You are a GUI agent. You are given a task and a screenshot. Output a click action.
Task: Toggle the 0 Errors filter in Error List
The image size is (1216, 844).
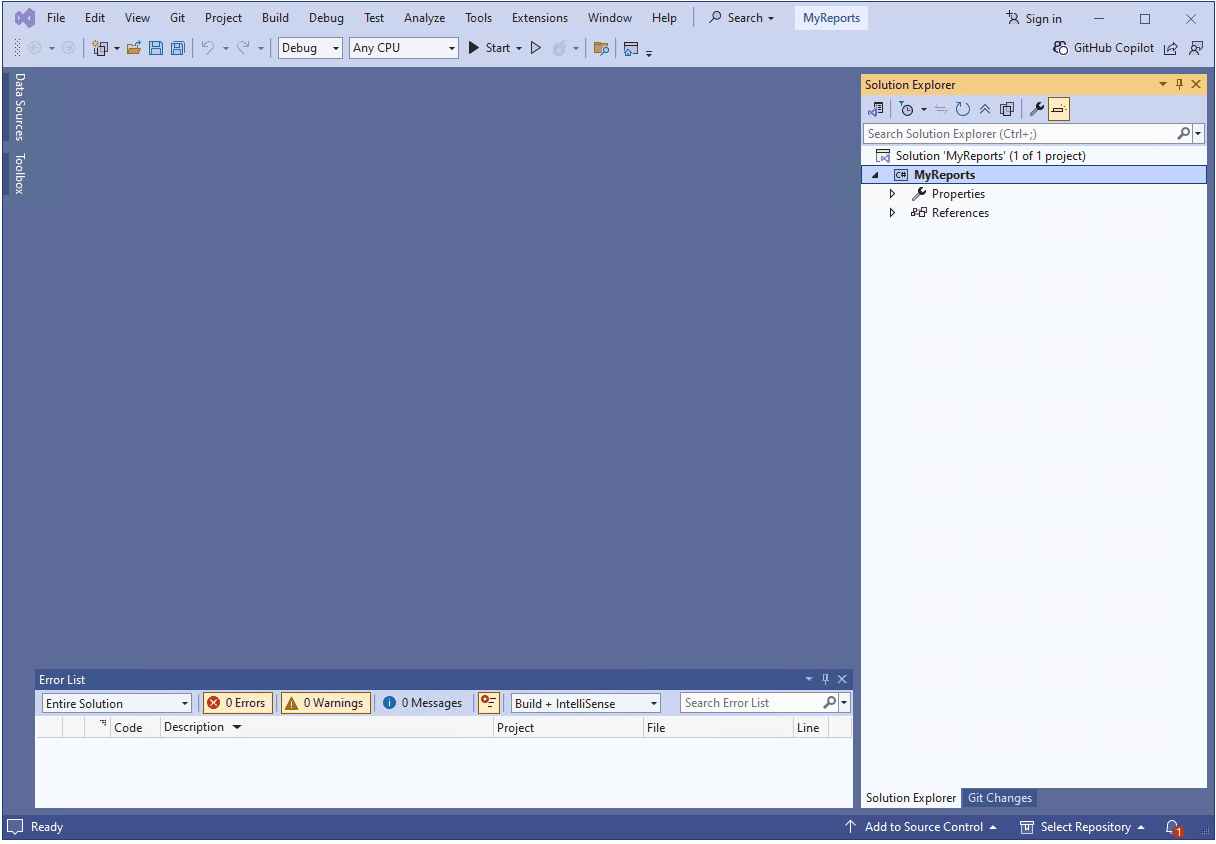click(x=237, y=702)
